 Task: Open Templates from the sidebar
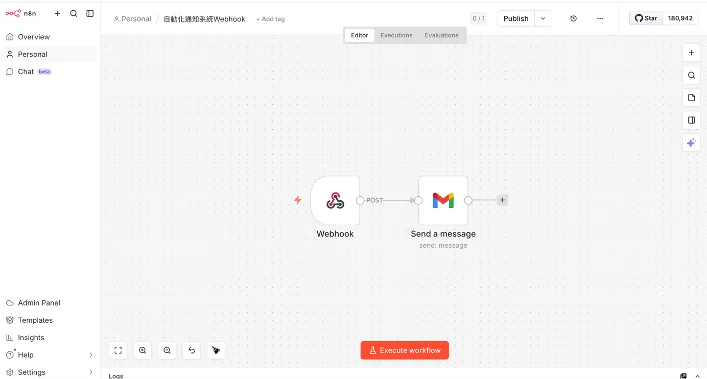[50, 320]
